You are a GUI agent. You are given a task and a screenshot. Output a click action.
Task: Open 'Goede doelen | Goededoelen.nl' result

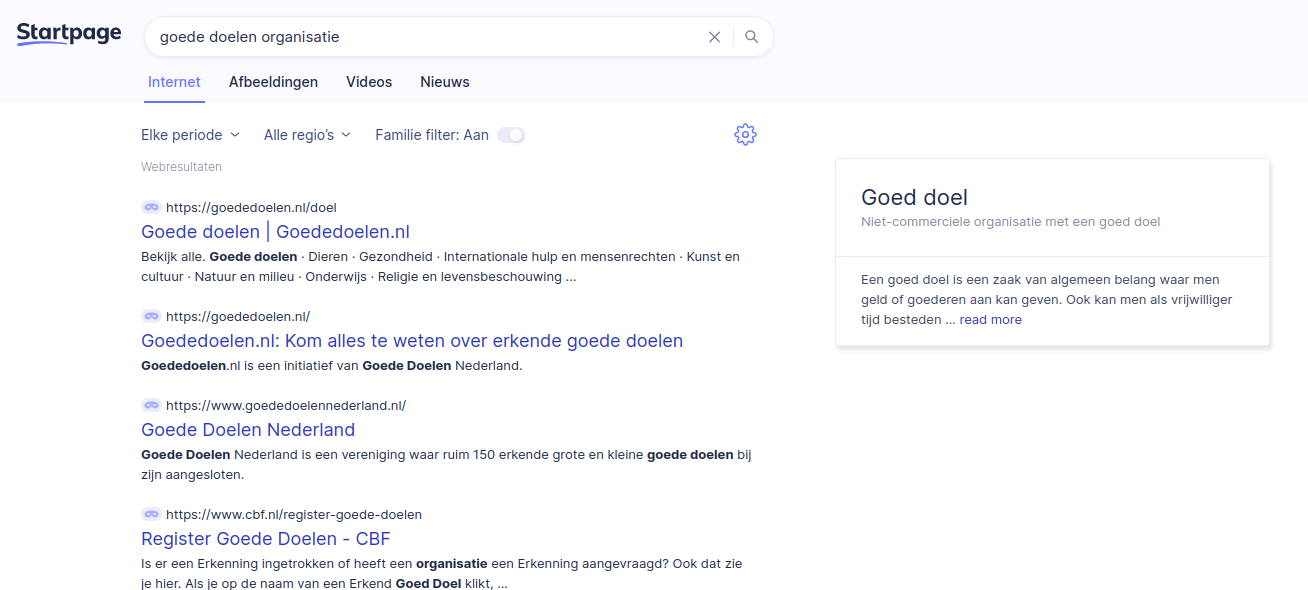[275, 232]
